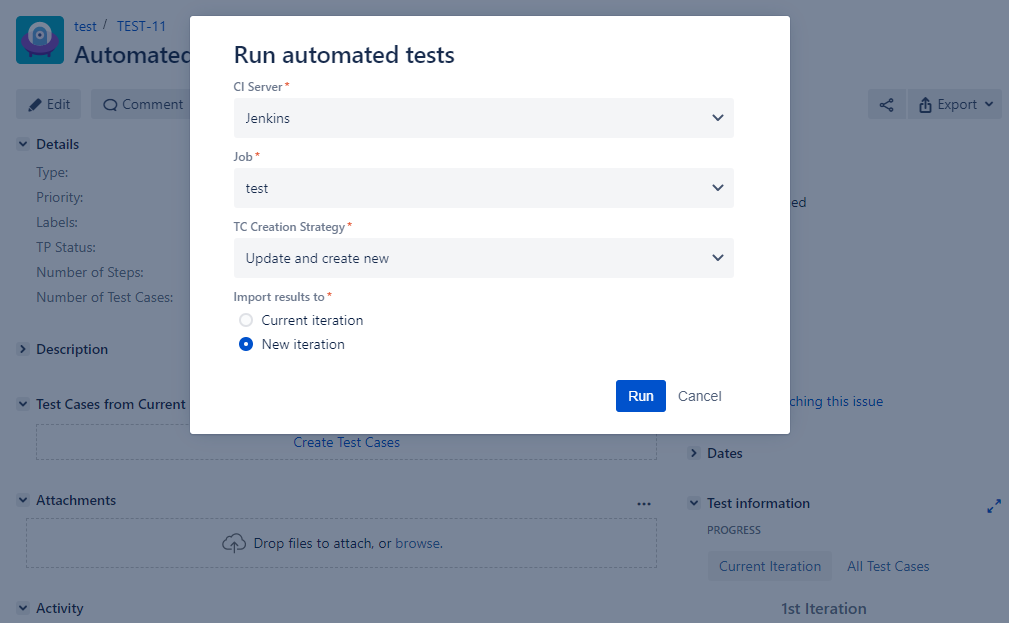This screenshot has width=1009, height=623.
Task: Collapse the Details section
Action: pyautogui.click(x=23, y=144)
